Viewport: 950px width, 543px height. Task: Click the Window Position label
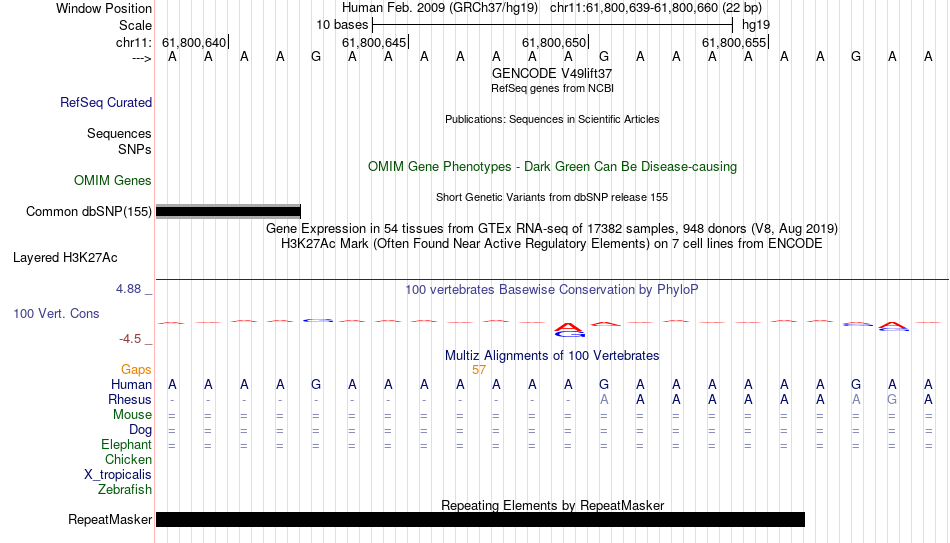[104, 8]
